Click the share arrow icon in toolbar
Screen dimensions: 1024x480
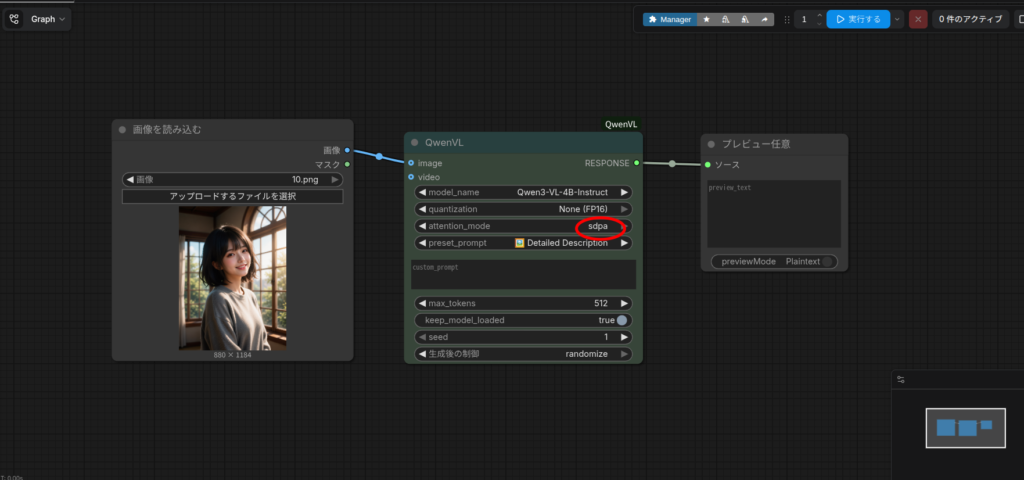[764, 19]
